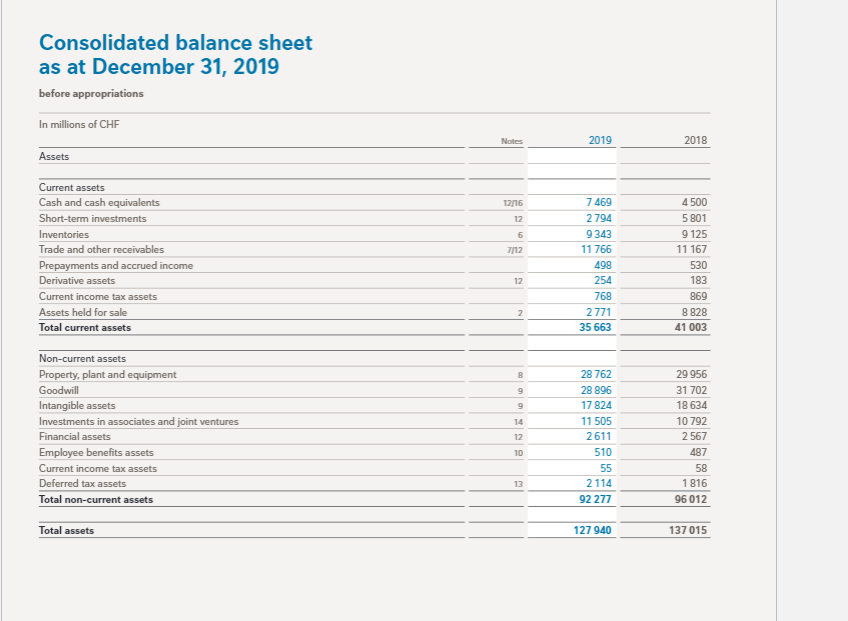The width and height of the screenshot is (848, 621).
Task: Click the before appropriations subtitle
Action: click(x=90, y=93)
